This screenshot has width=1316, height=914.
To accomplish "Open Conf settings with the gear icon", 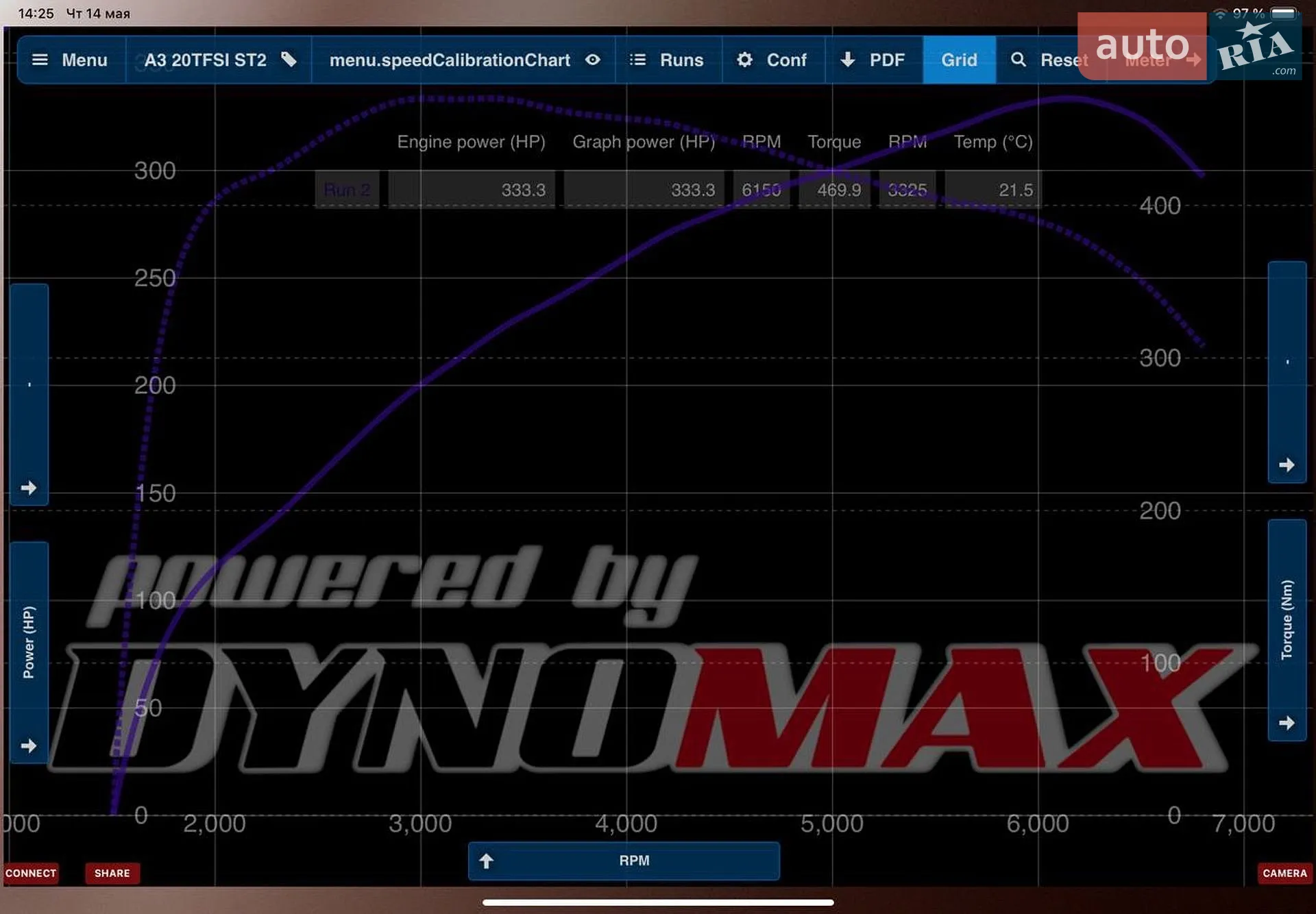I will pyautogui.click(x=773, y=60).
